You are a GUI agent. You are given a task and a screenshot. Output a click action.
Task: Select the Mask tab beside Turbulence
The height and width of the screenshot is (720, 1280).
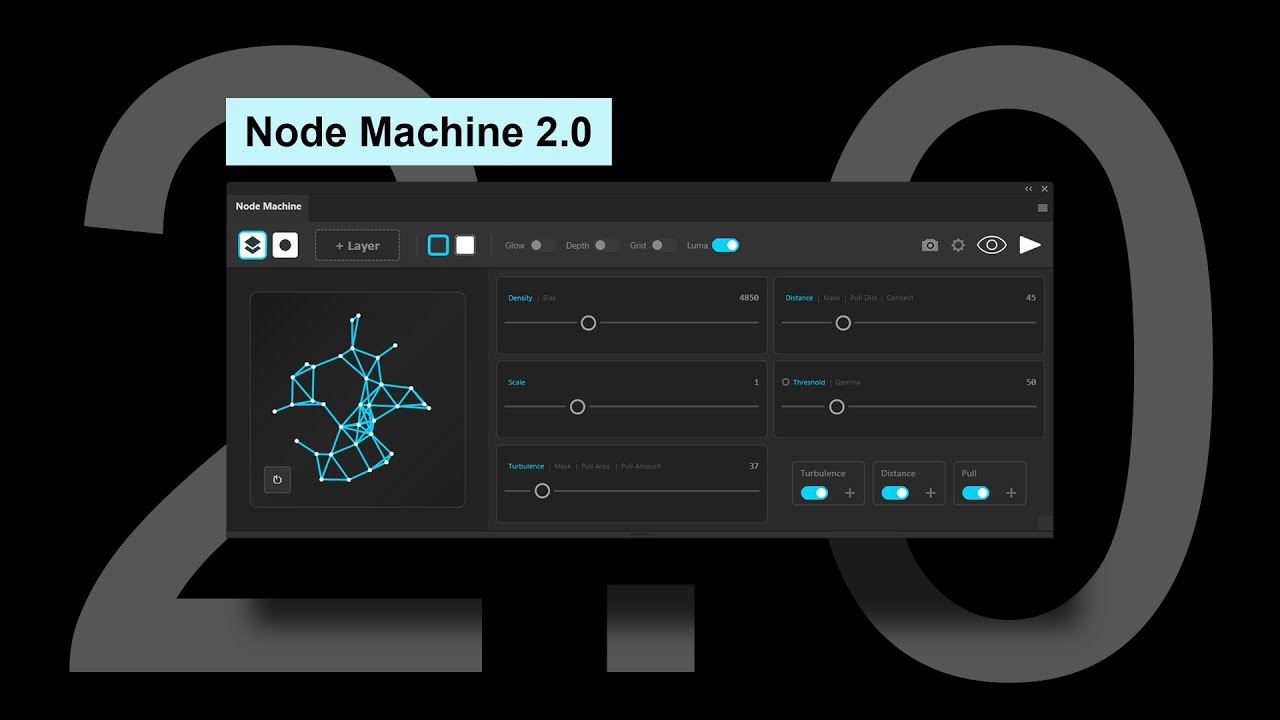click(563, 466)
